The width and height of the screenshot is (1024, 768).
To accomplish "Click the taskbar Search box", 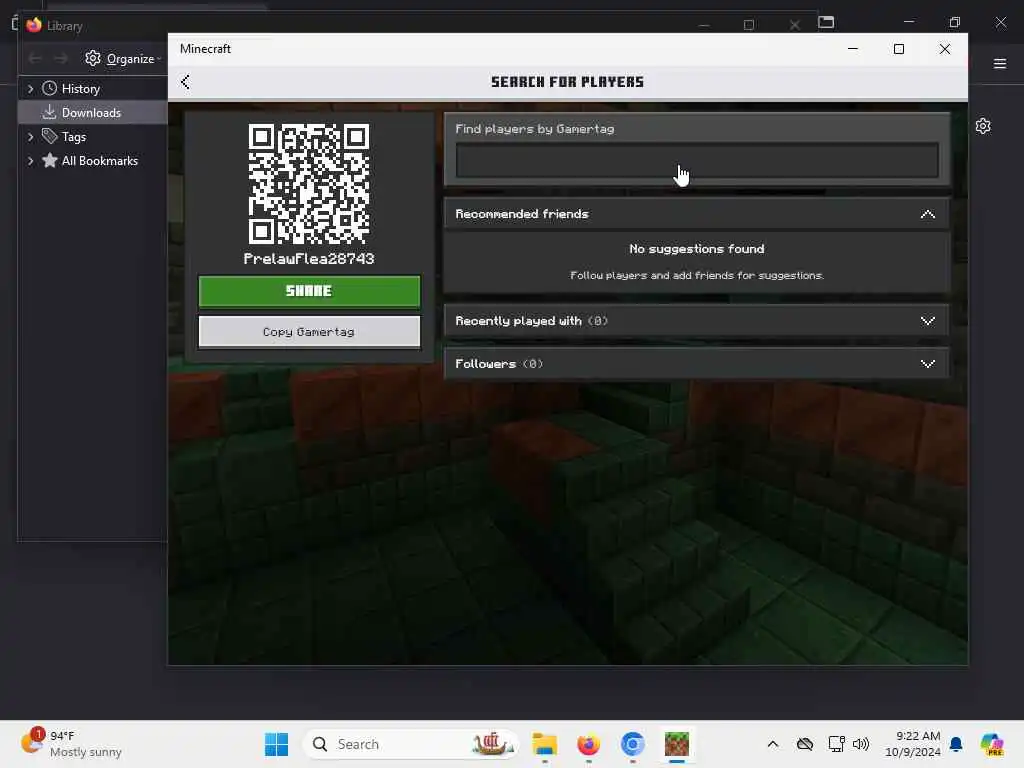I will [x=411, y=744].
